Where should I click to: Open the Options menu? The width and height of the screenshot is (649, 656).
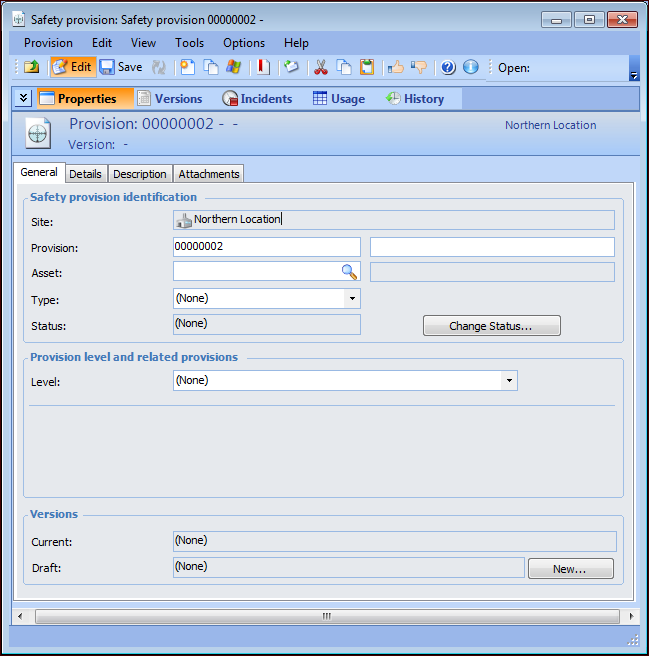click(244, 43)
